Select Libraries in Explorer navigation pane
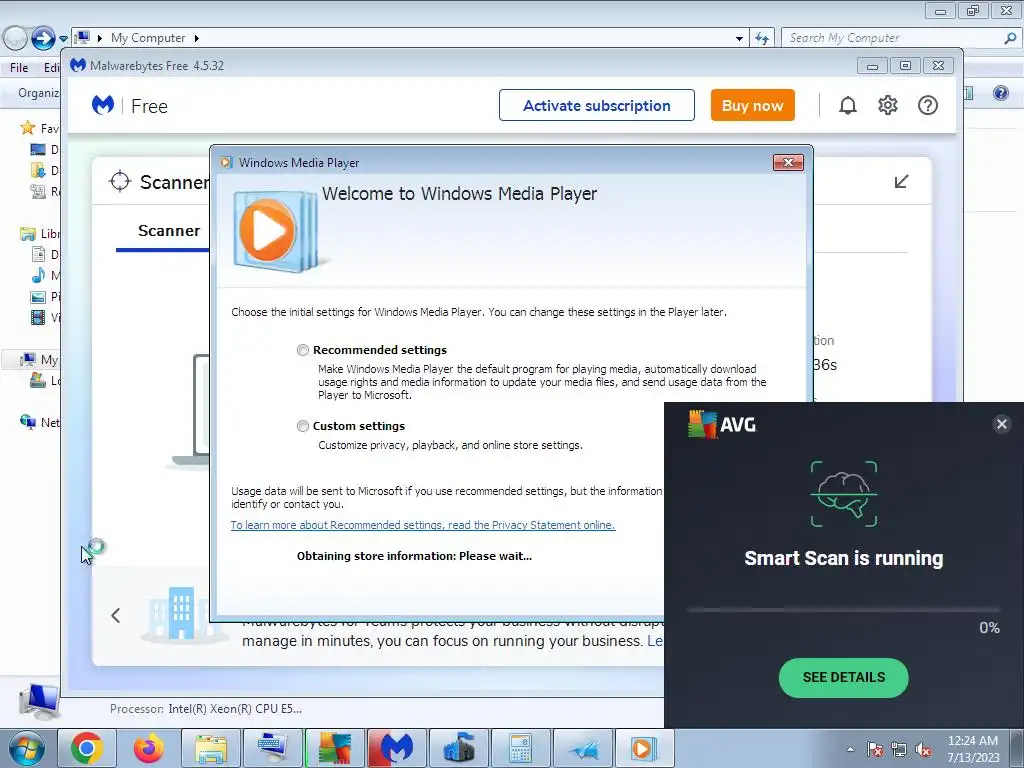 [x=40, y=233]
